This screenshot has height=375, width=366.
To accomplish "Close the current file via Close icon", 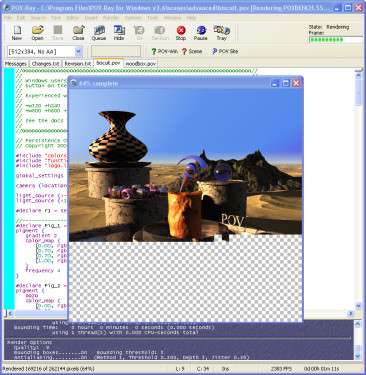I will coord(78,33).
